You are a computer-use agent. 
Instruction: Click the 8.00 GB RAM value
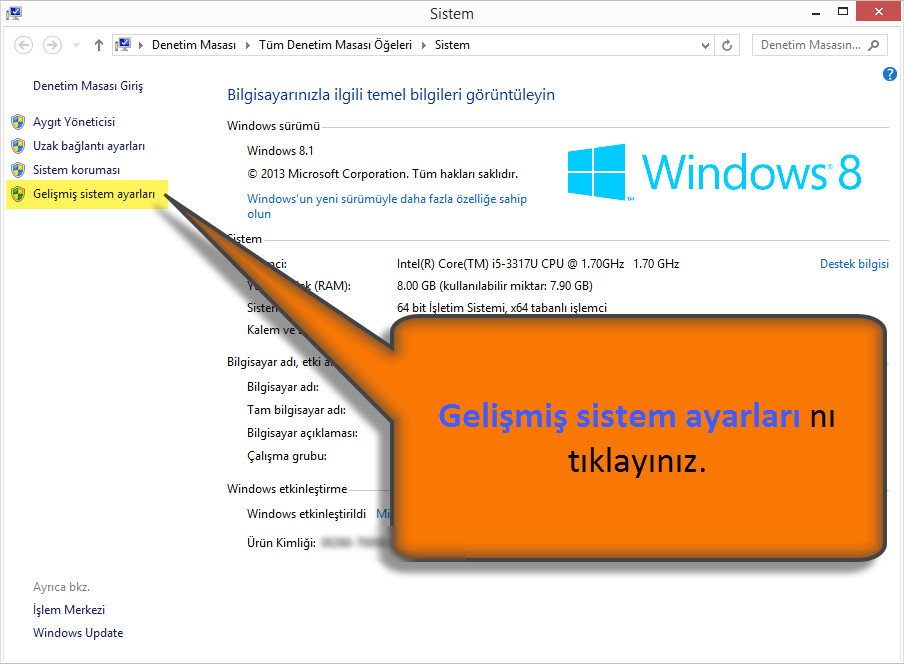(x=495, y=286)
